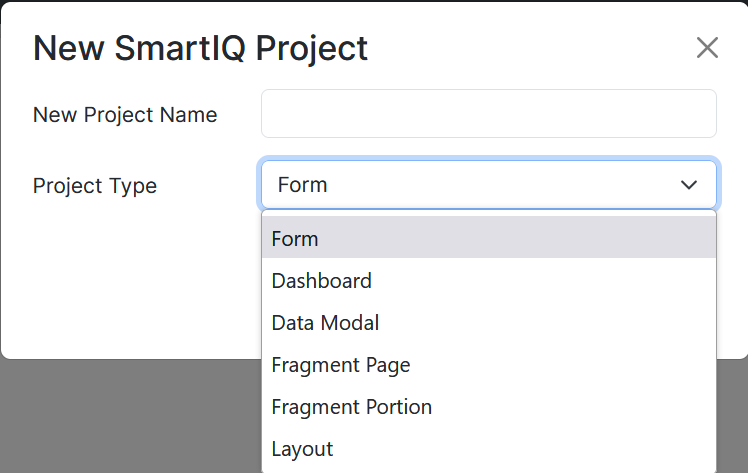Close the New SmartIQ Project dialog

[x=707, y=48]
